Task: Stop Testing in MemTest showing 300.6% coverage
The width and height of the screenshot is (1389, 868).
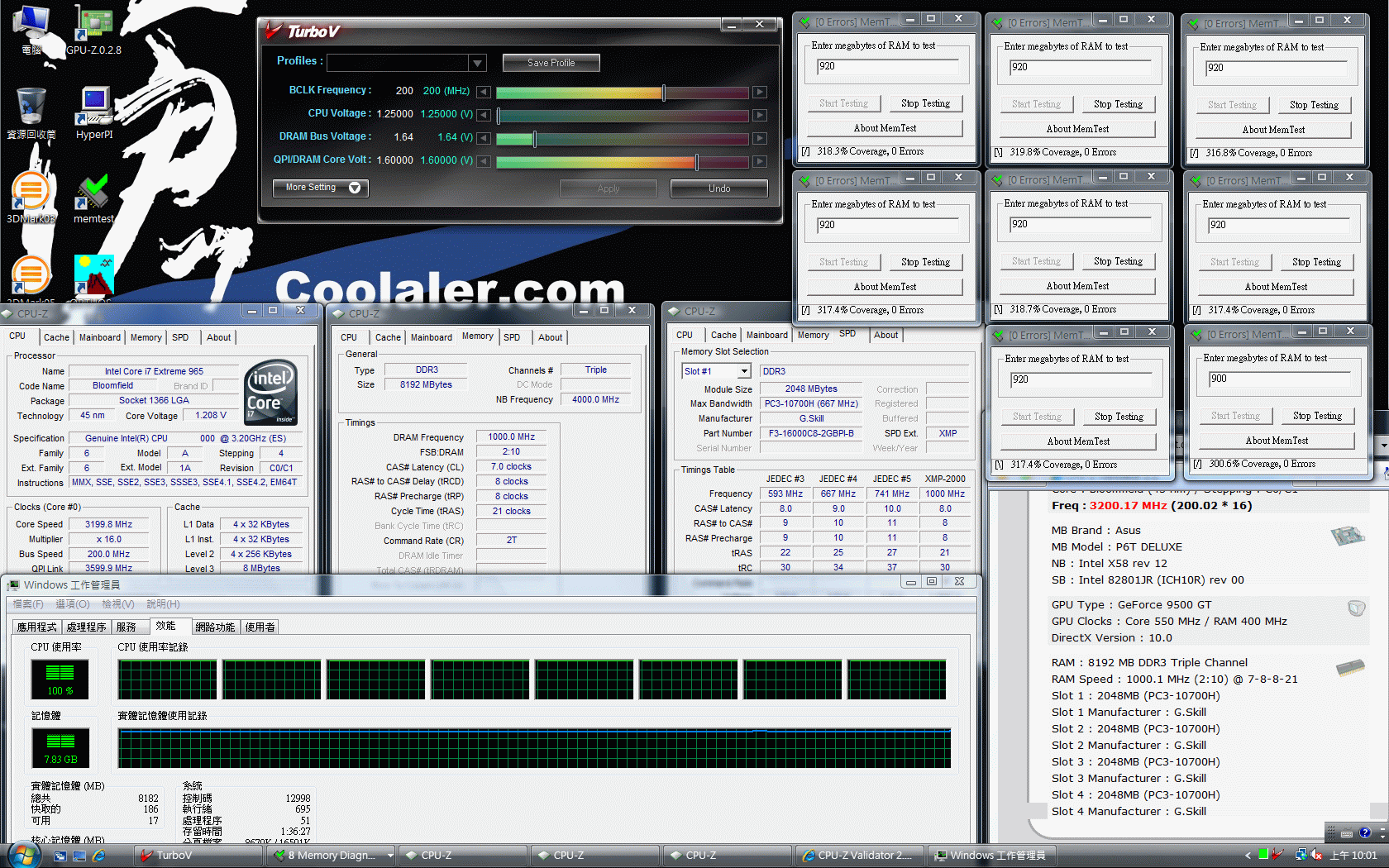Action: coord(1318,416)
